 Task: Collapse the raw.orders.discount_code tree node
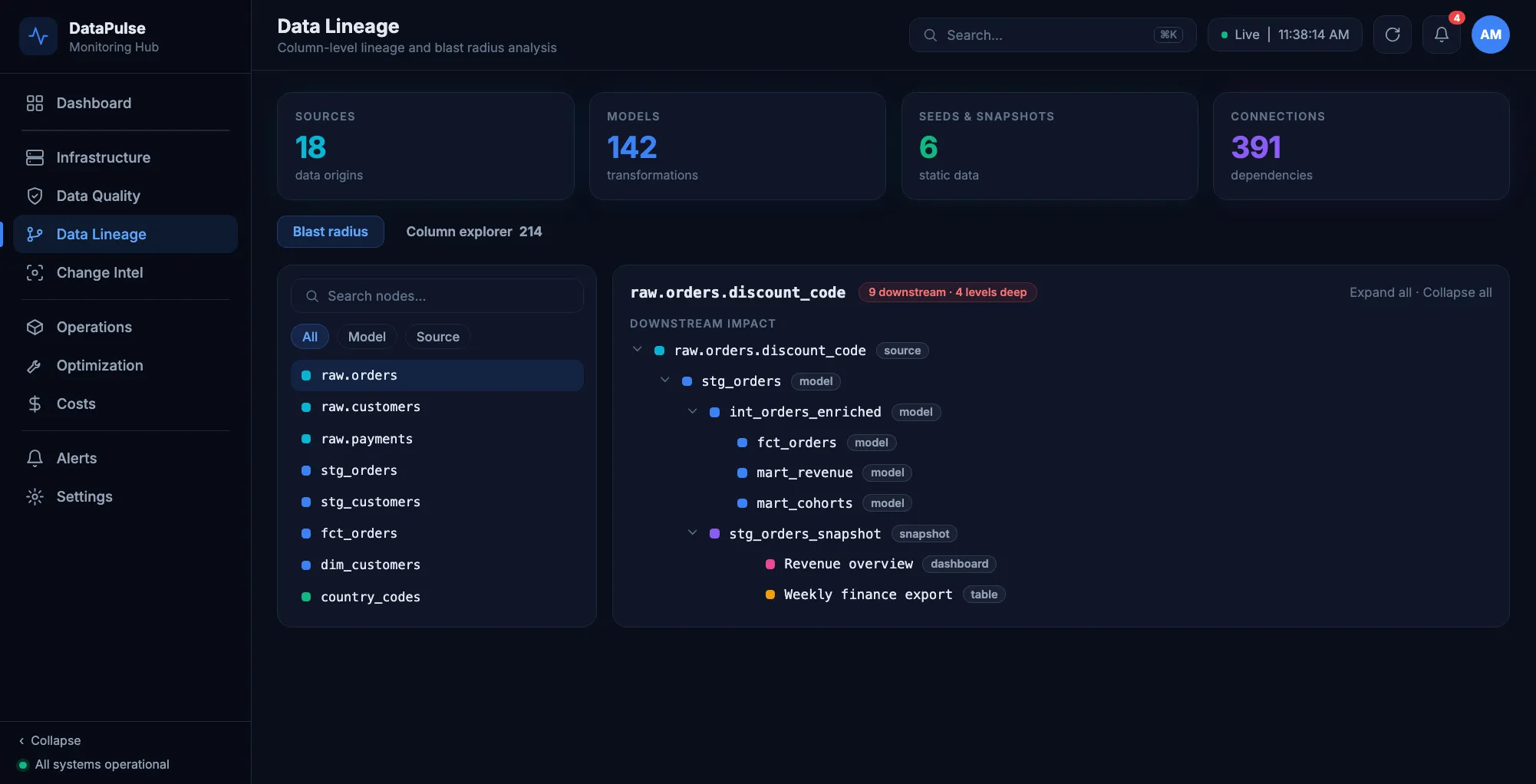point(637,350)
